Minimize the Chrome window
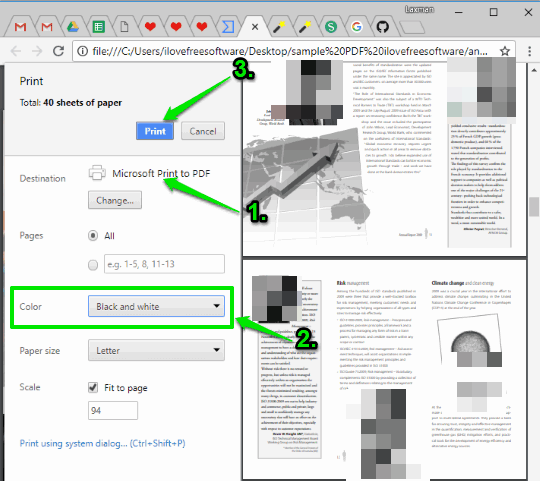 [x=458, y=12]
